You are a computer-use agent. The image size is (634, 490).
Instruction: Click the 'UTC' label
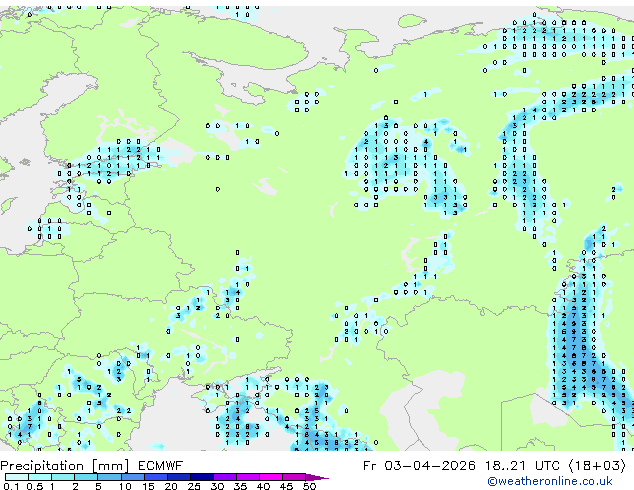point(549,466)
